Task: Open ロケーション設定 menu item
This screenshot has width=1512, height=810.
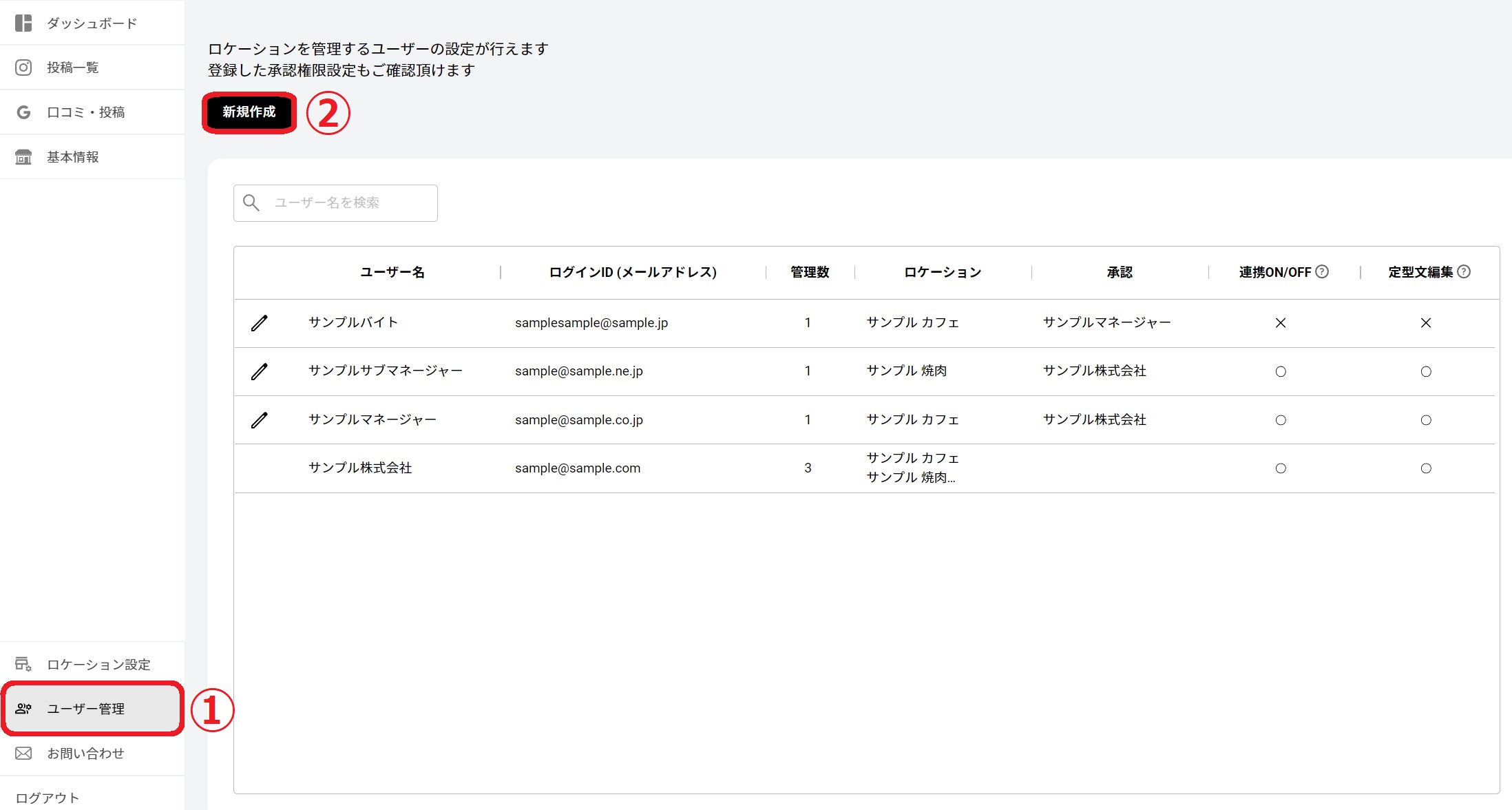Action: (98, 664)
